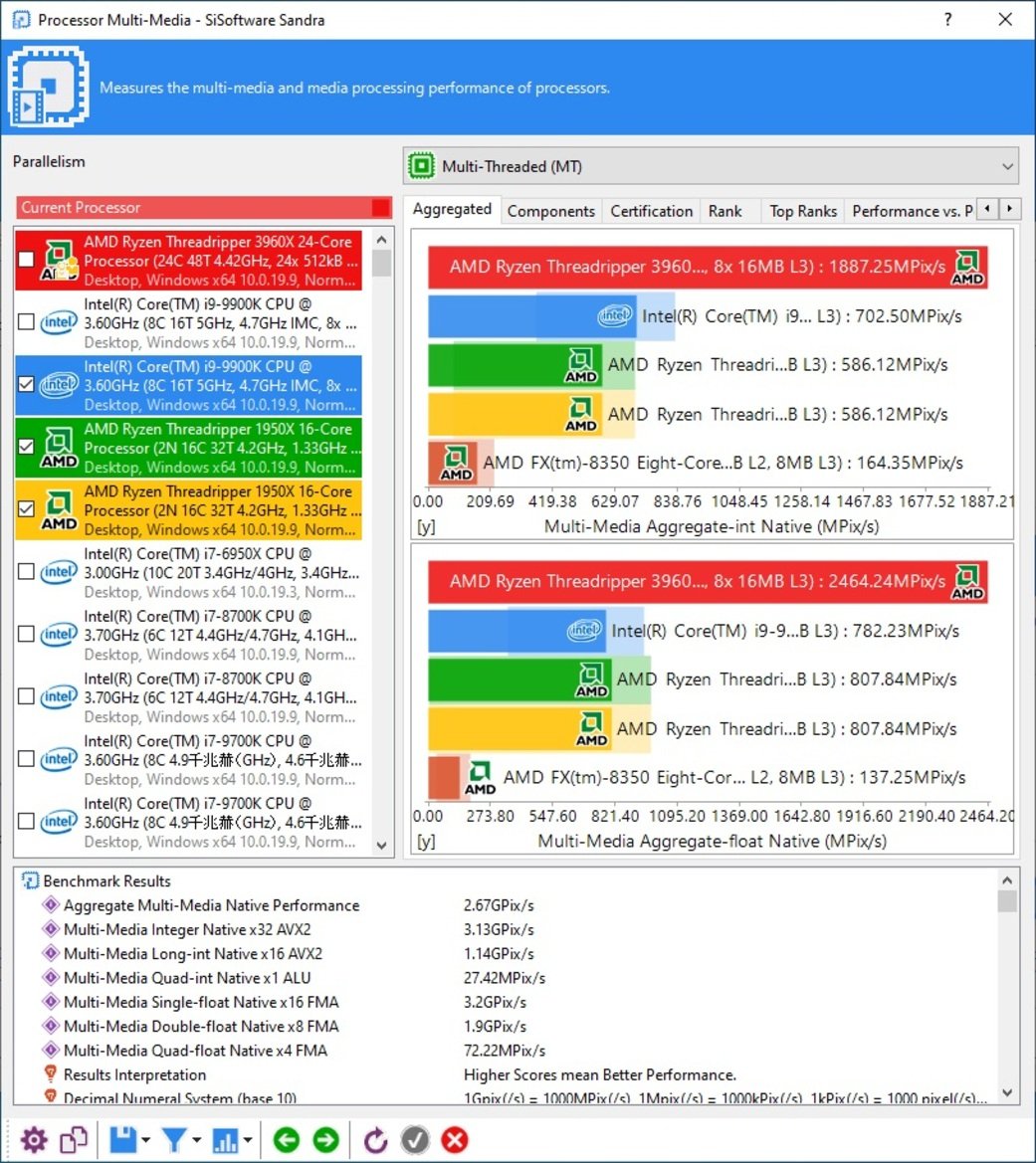This screenshot has height=1163, width=1036.
Task: Click the purple refresh icon
Action: pos(375,1140)
